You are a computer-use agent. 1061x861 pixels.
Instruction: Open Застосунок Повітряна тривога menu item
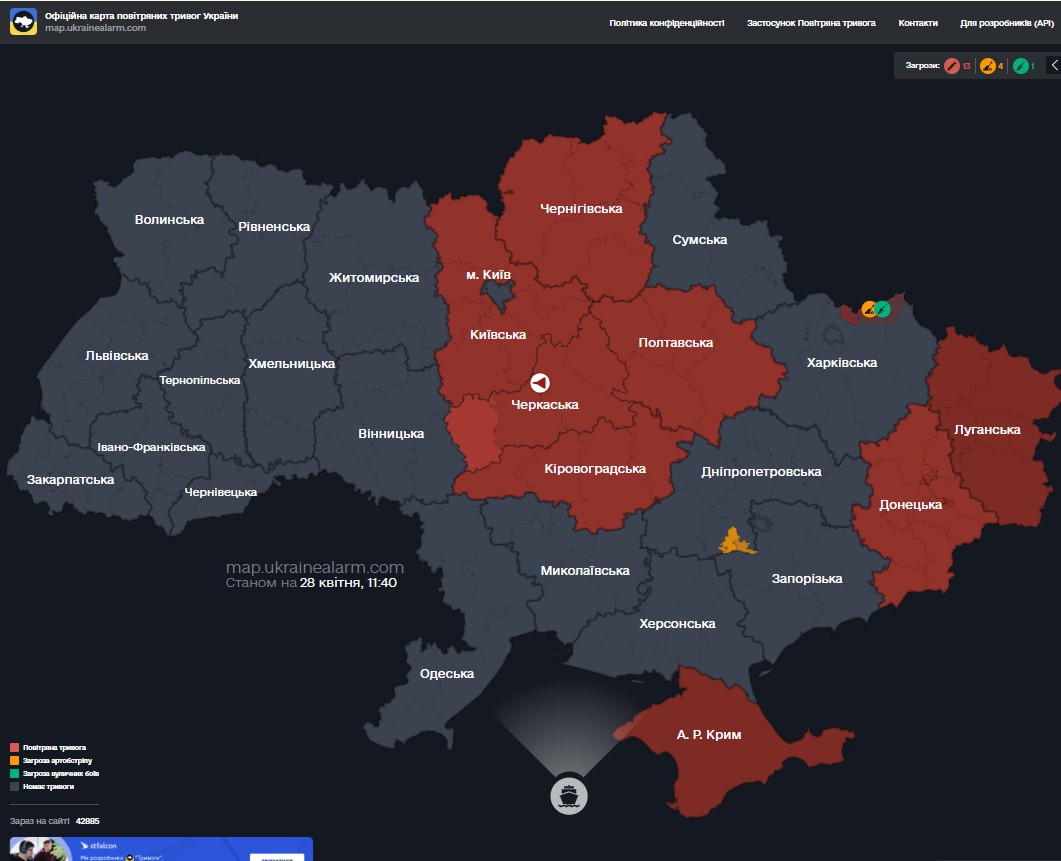(x=810, y=22)
